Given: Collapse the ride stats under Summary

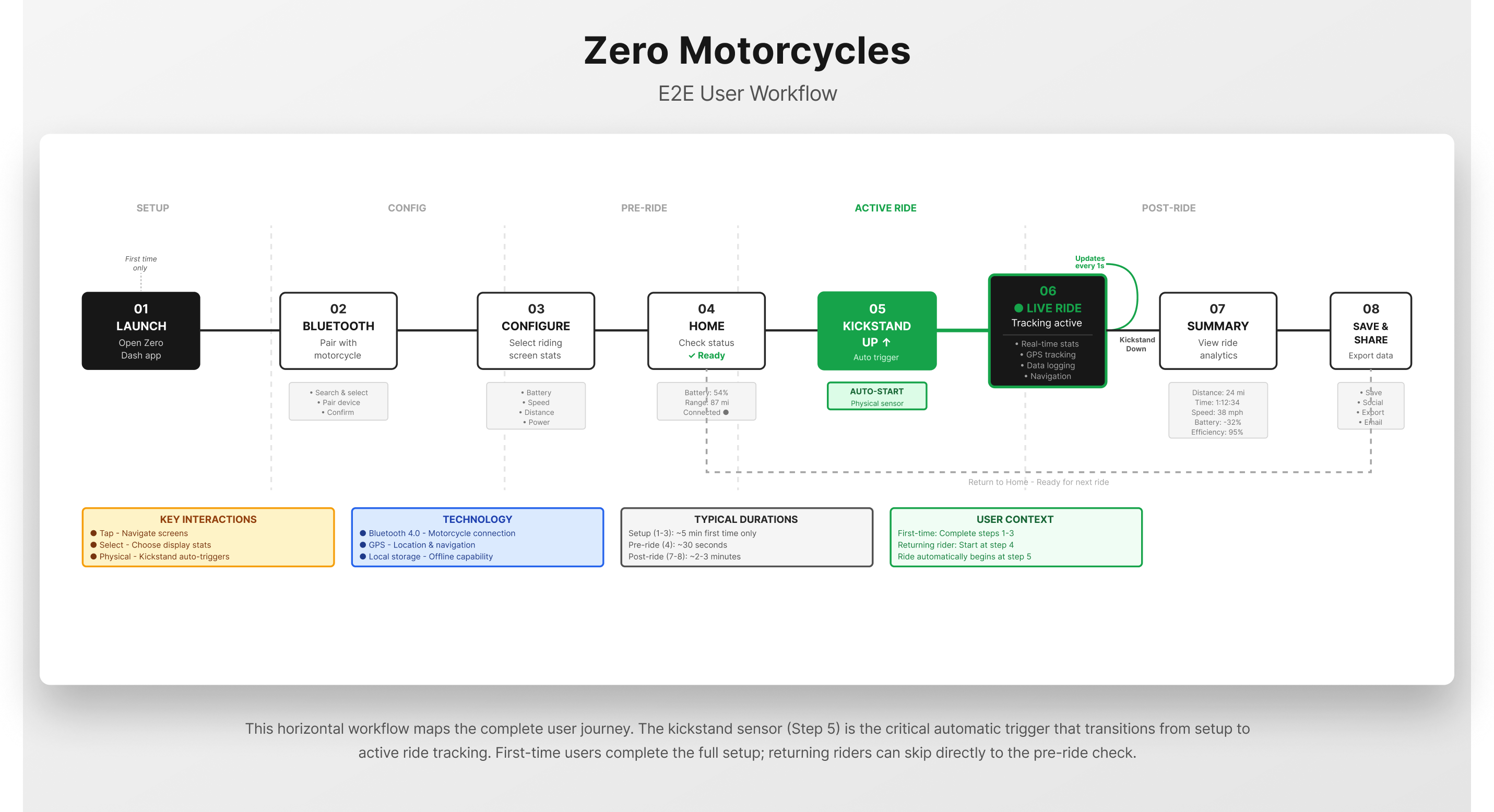Looking at the screenshot, I should pos(1218,412).
